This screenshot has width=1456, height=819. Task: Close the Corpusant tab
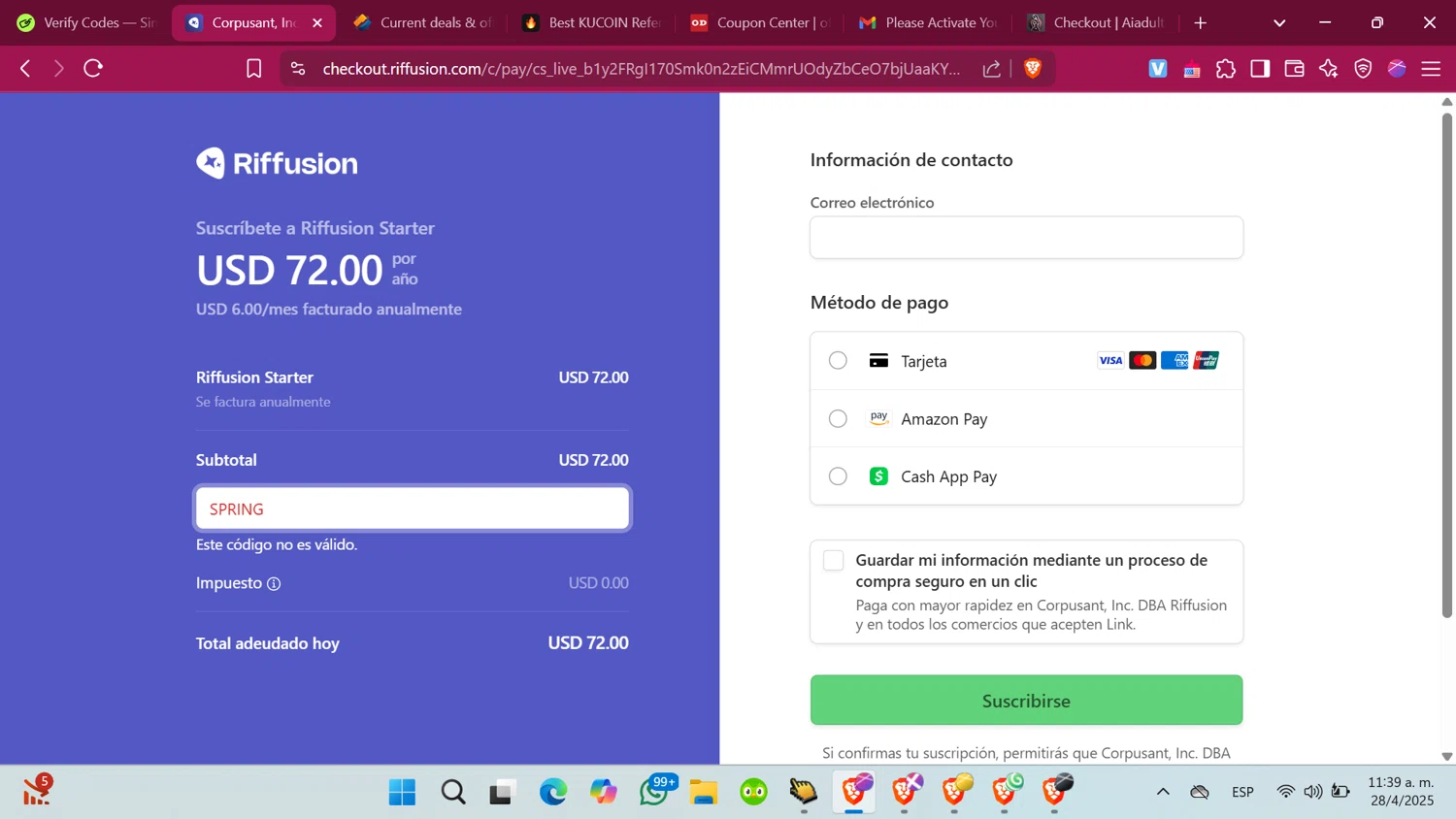[317, 22]
